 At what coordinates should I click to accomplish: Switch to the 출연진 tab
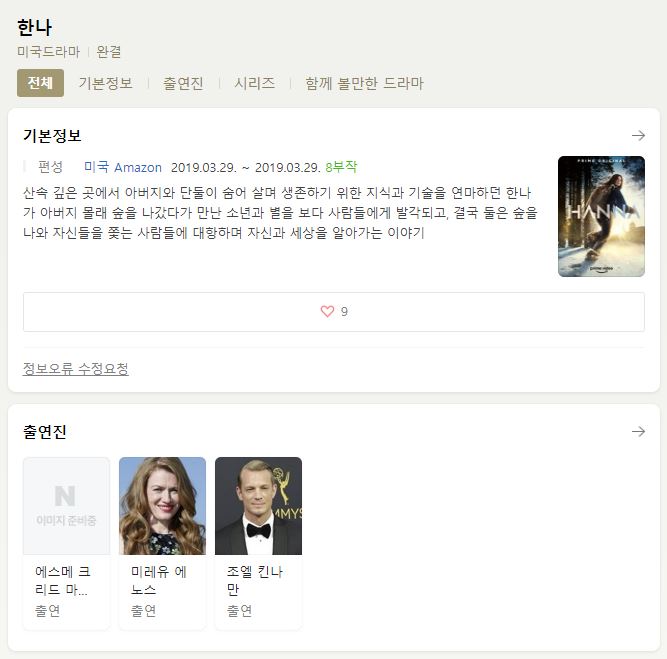pos(183,83)
